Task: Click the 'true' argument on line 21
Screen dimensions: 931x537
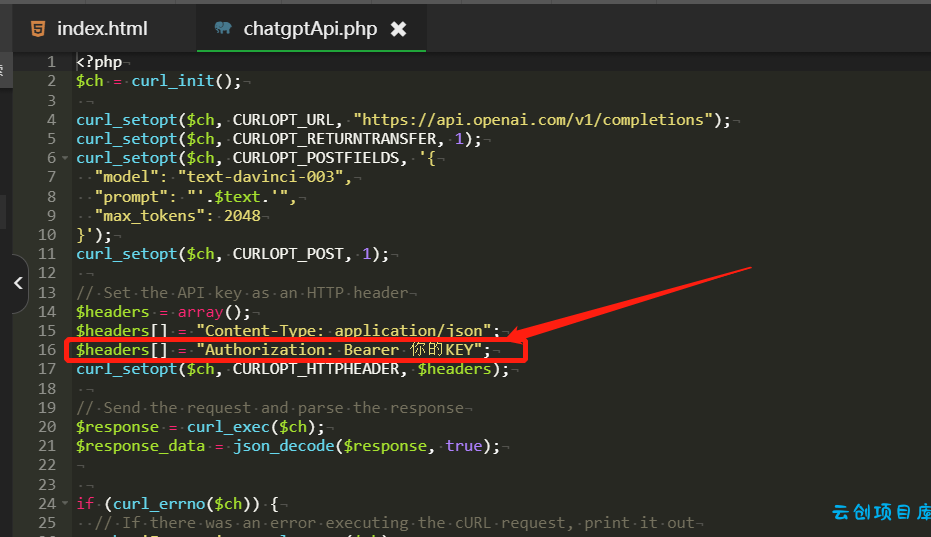Action: (x=464, y=446)
